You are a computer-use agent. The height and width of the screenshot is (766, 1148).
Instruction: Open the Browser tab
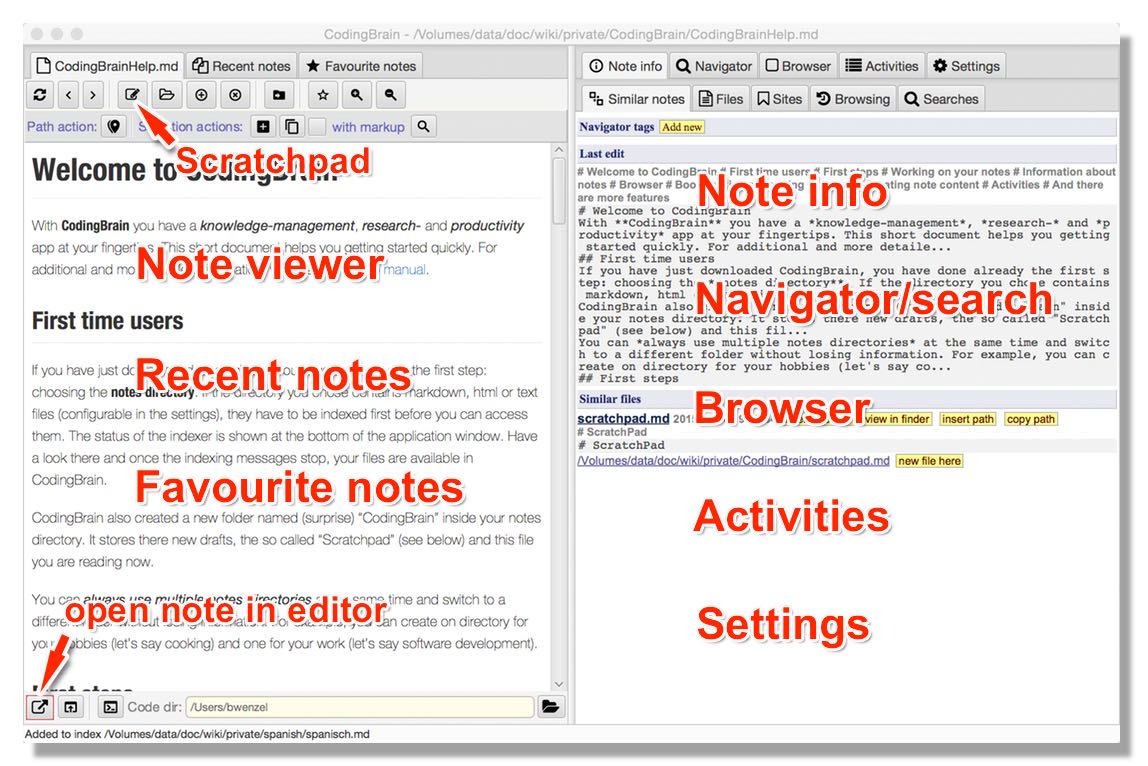pyautogui.click(x=798, y=66)
